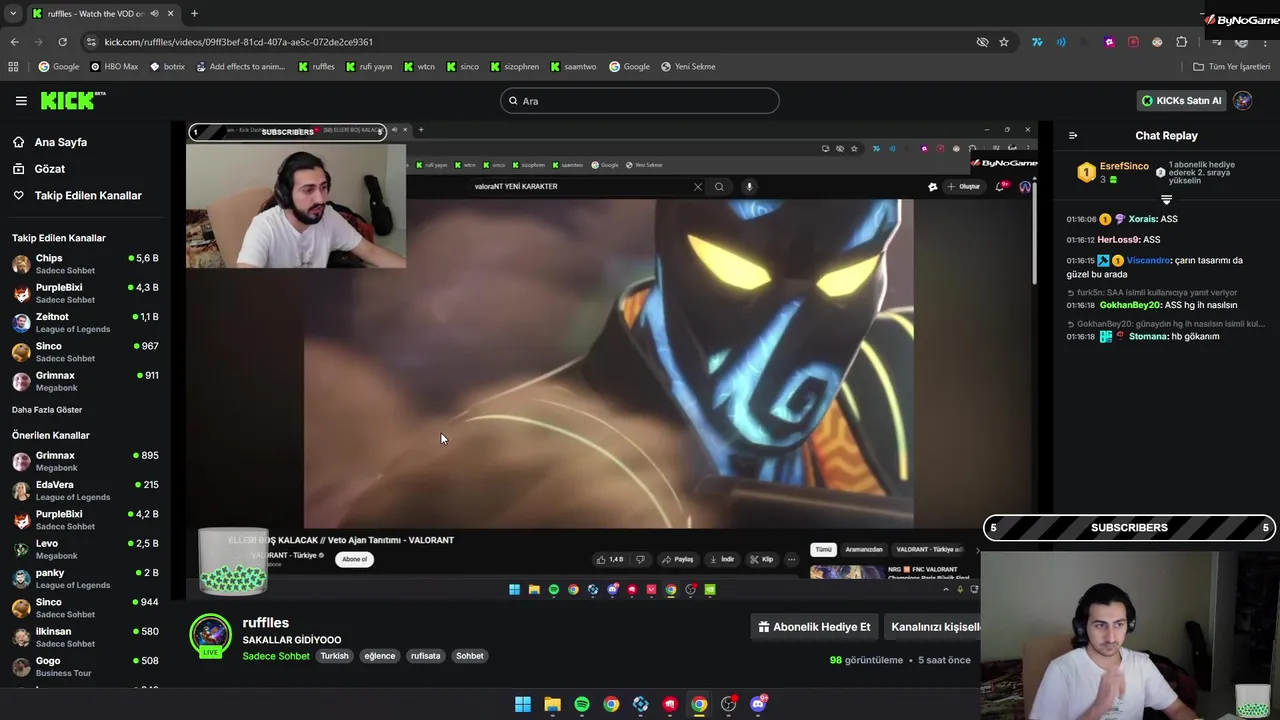
Task: Open the Kick sidebar hamburger menu
Action: [21, 101]
